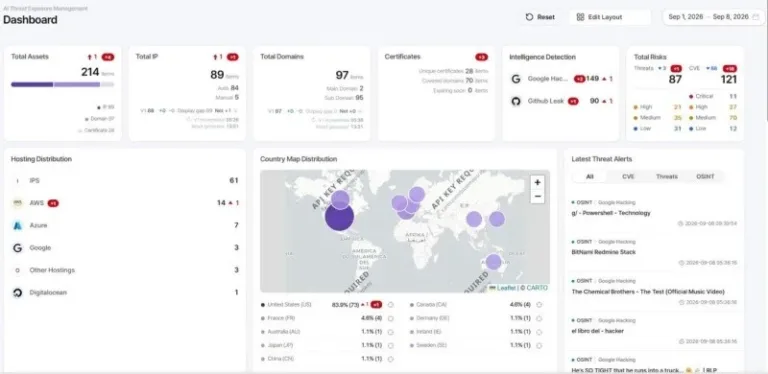Switch to the OSINT alerts tab

pos(705,177)
